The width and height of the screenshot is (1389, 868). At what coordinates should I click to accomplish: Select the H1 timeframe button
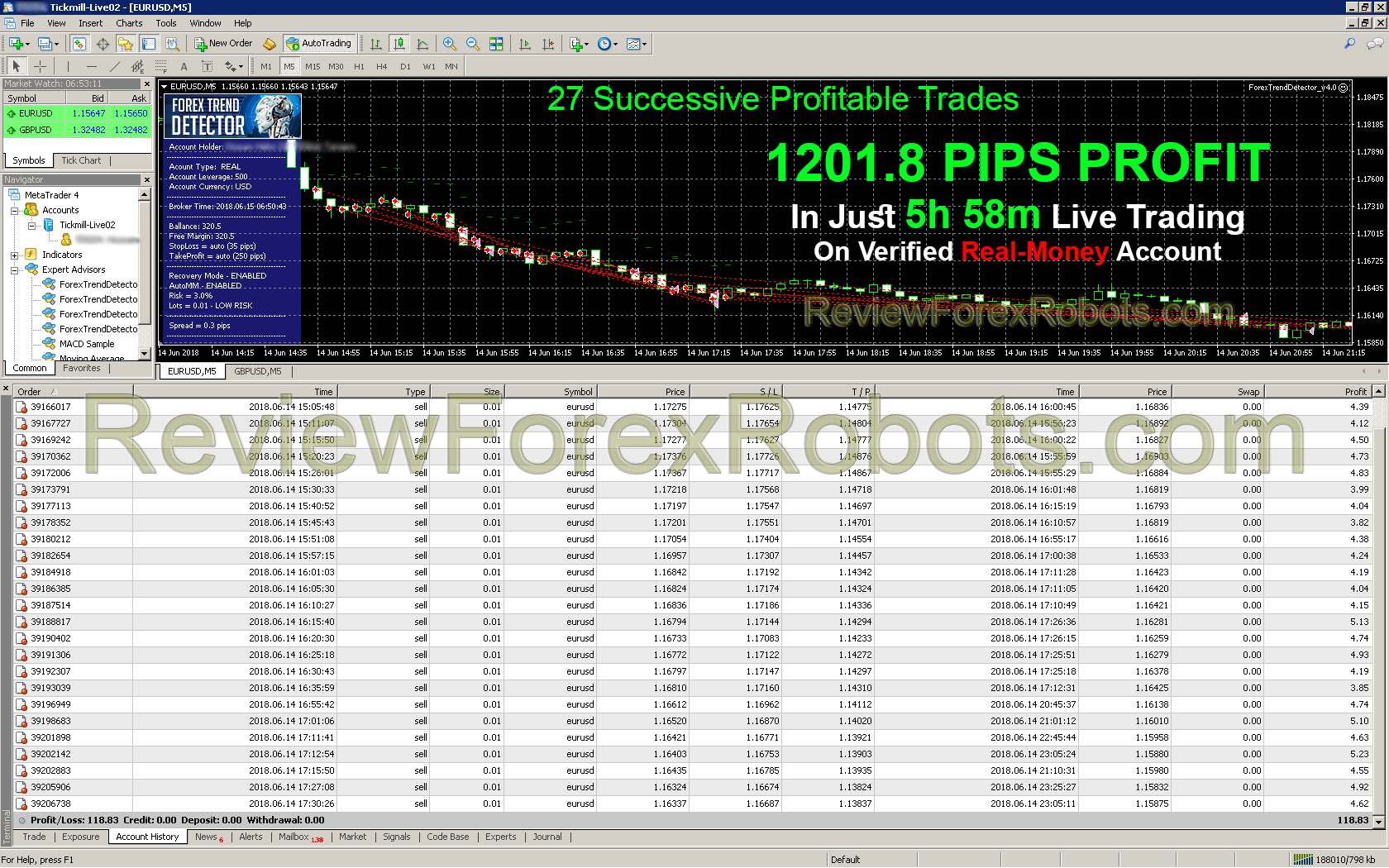pos(359,67)
